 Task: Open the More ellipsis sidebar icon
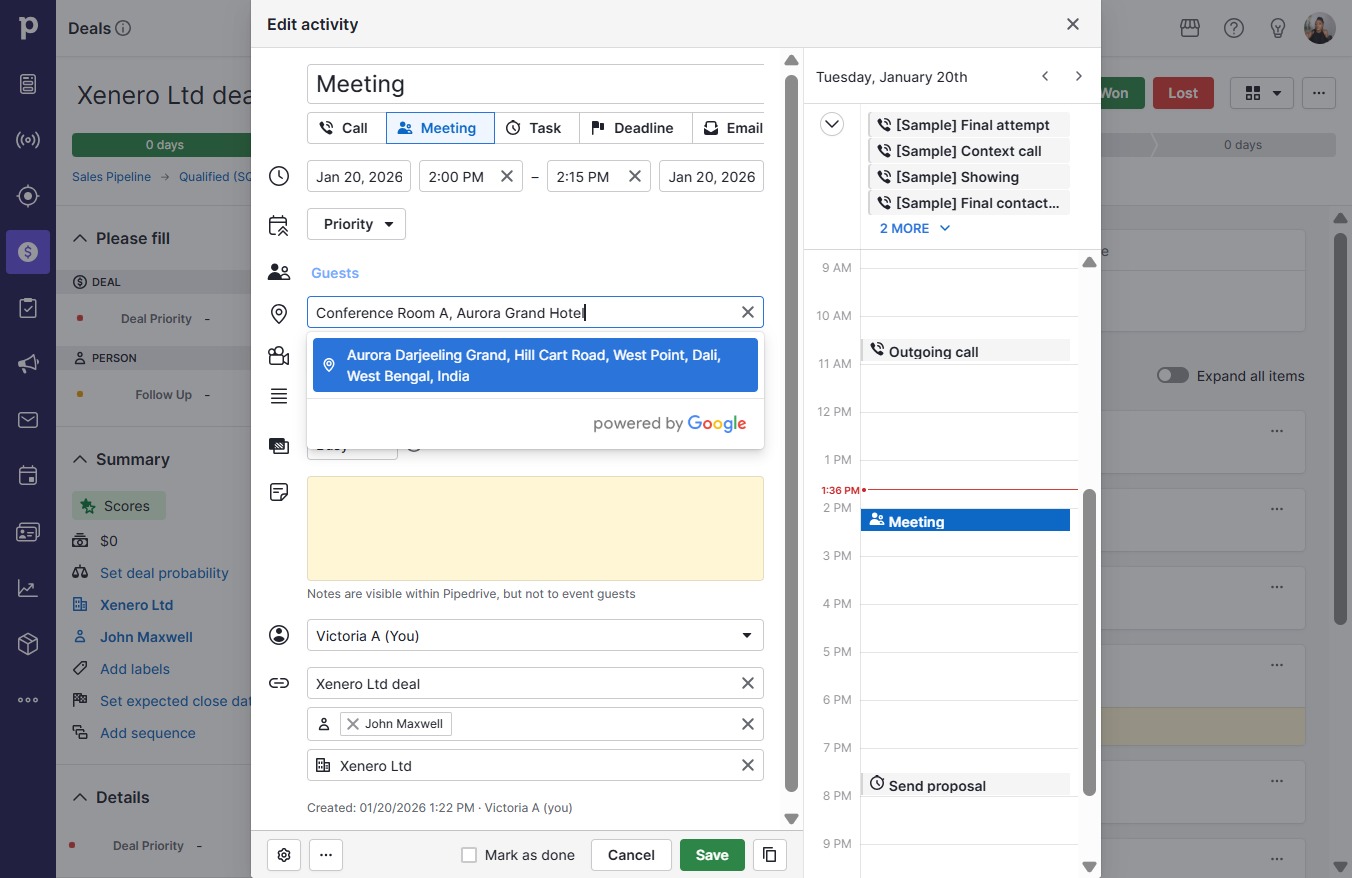pyautogui.click(x=28, y=700)
